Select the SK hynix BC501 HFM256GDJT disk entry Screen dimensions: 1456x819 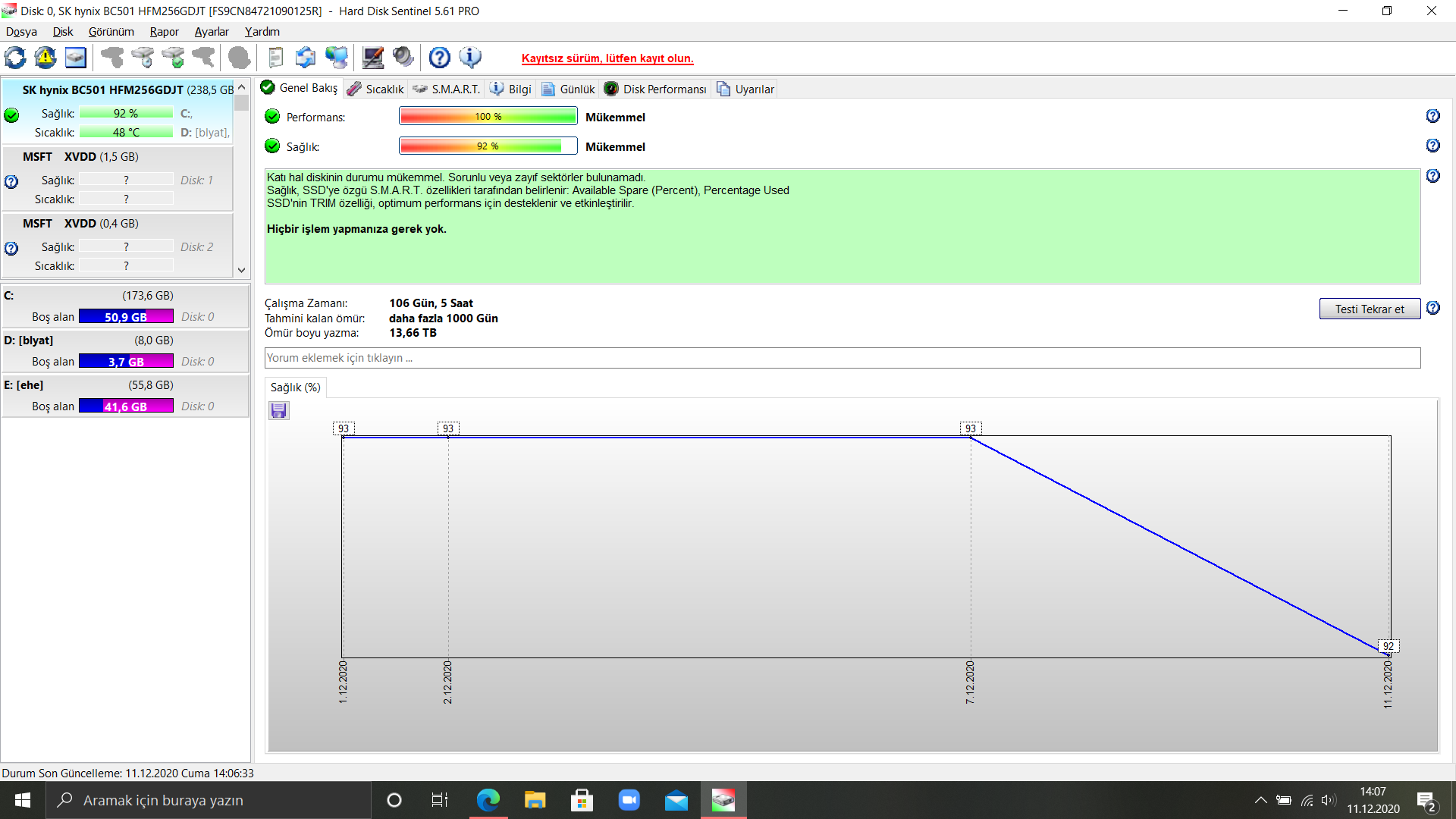click(118, 111)
